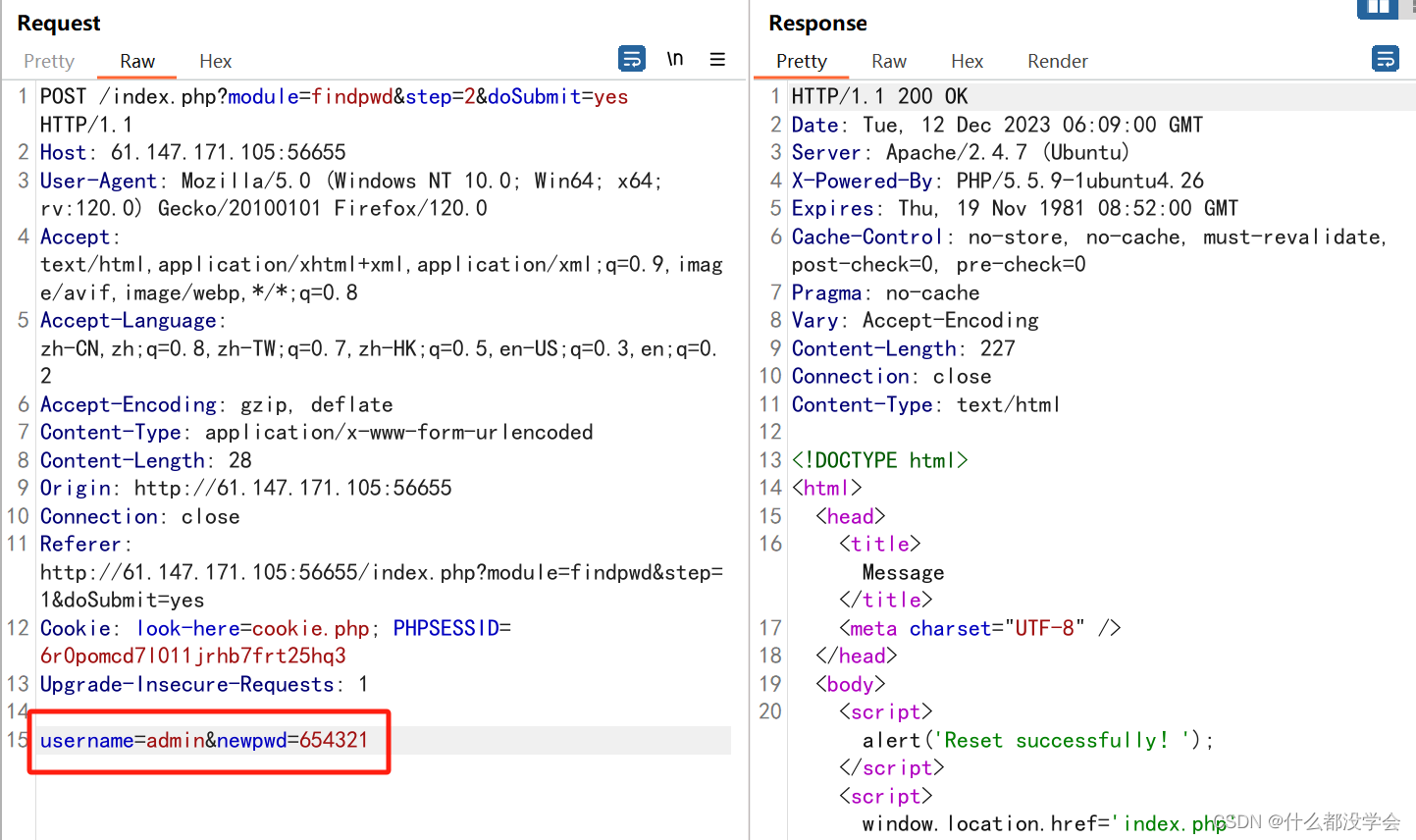Click the Content-Length: 227 line
The width and height of the screenshot is (1416, 840).
[903, 348]
